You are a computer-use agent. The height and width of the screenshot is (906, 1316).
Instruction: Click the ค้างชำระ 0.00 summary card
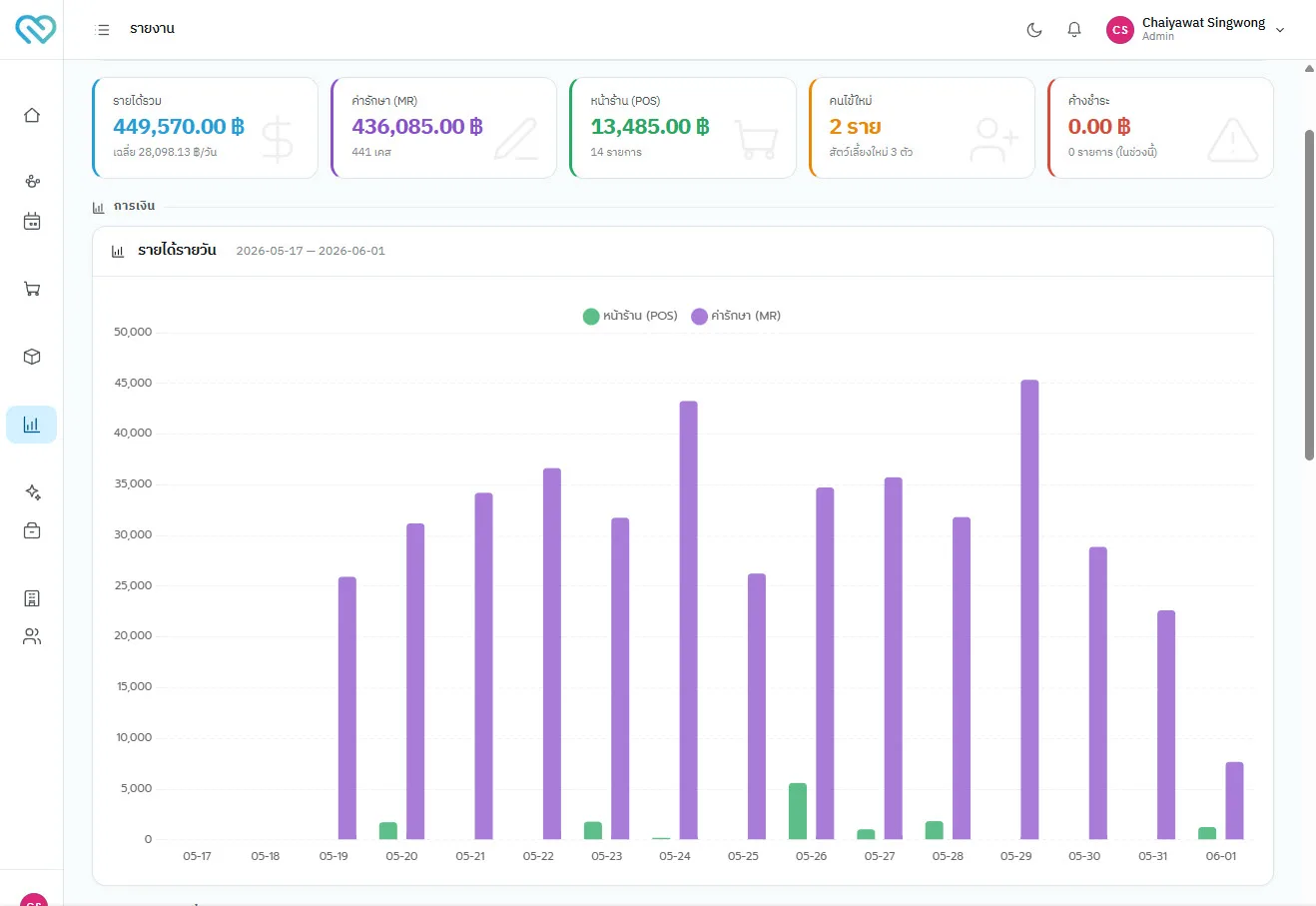coord(1160,128)
